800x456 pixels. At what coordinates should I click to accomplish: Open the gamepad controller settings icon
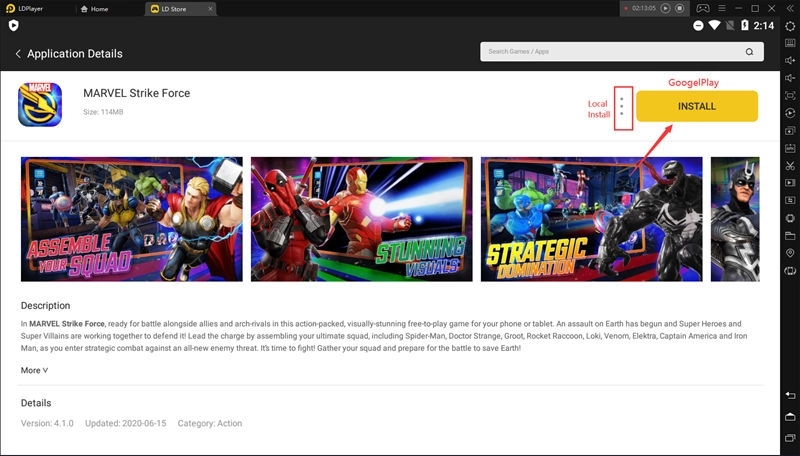point(703,8)
